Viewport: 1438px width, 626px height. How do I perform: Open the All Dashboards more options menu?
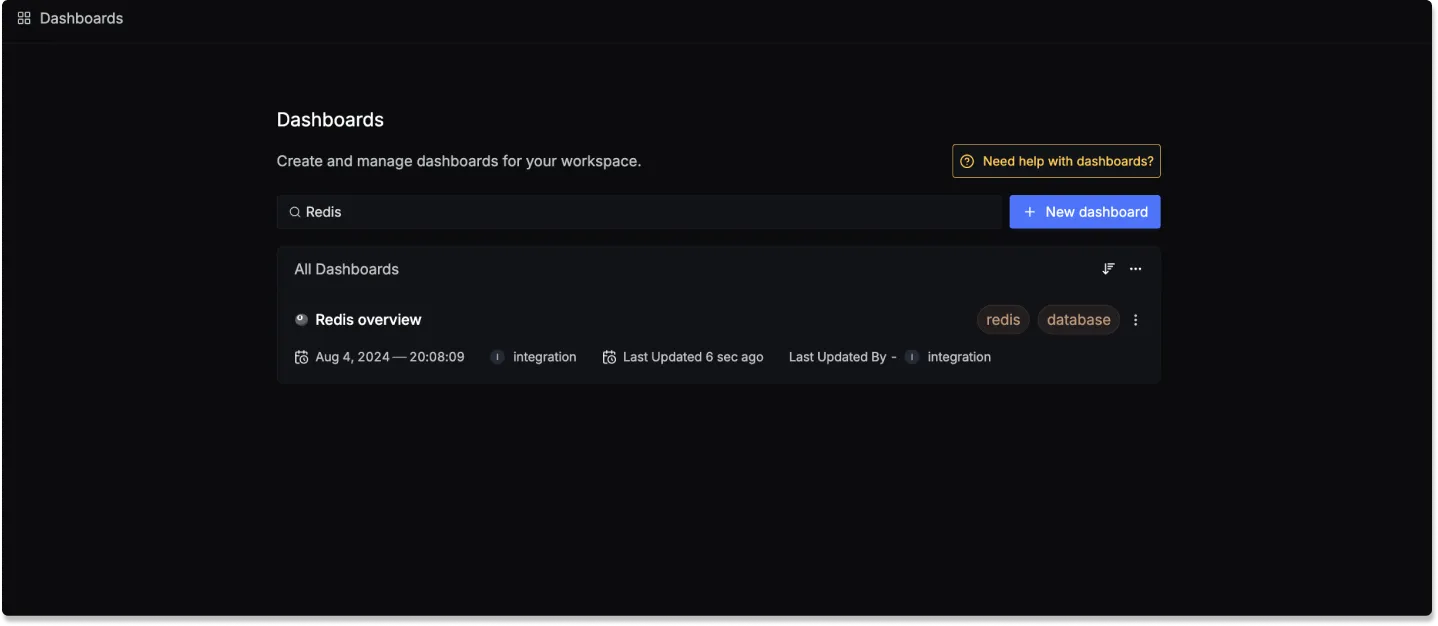1135,269
